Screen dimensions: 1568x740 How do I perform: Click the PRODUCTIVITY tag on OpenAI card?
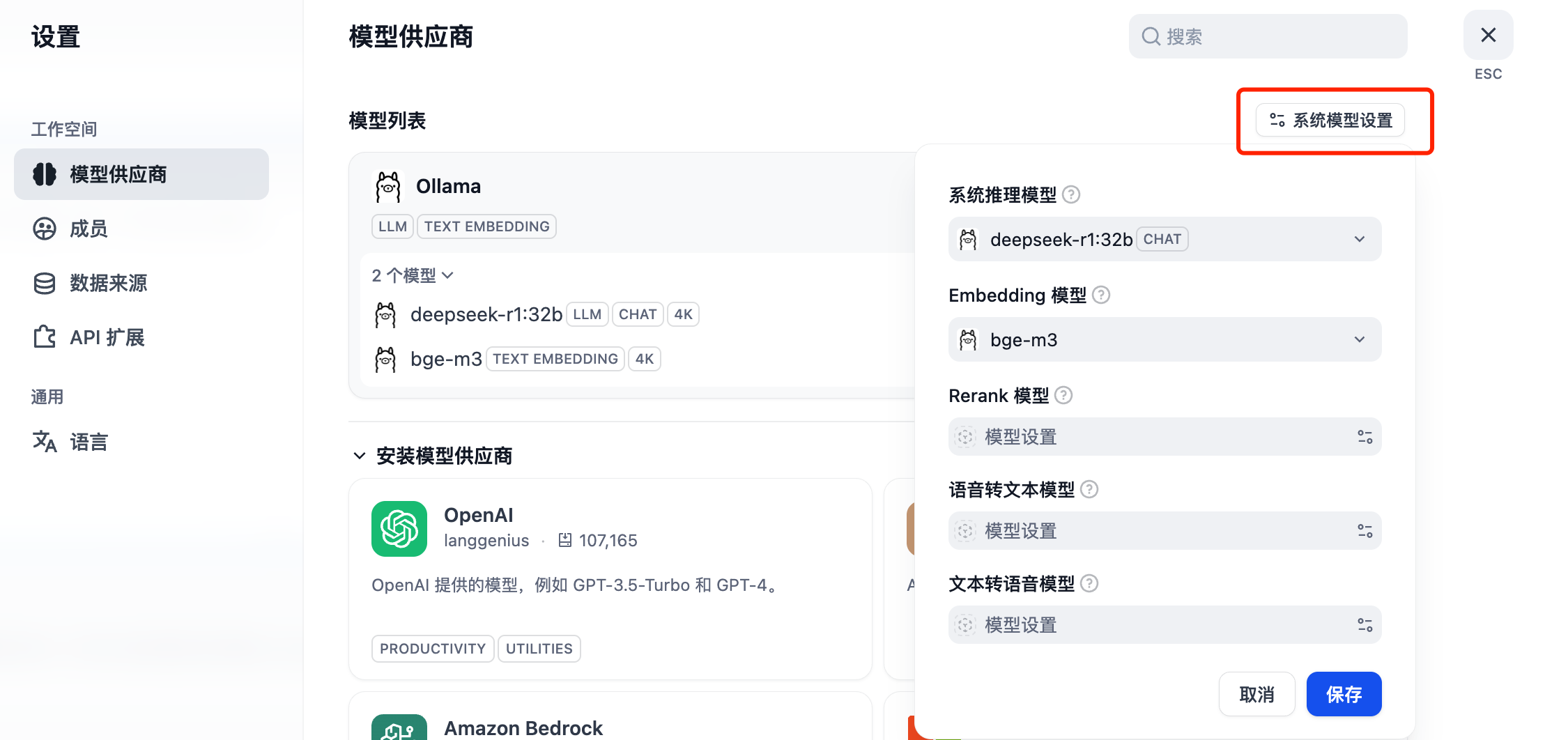(433, 649)
